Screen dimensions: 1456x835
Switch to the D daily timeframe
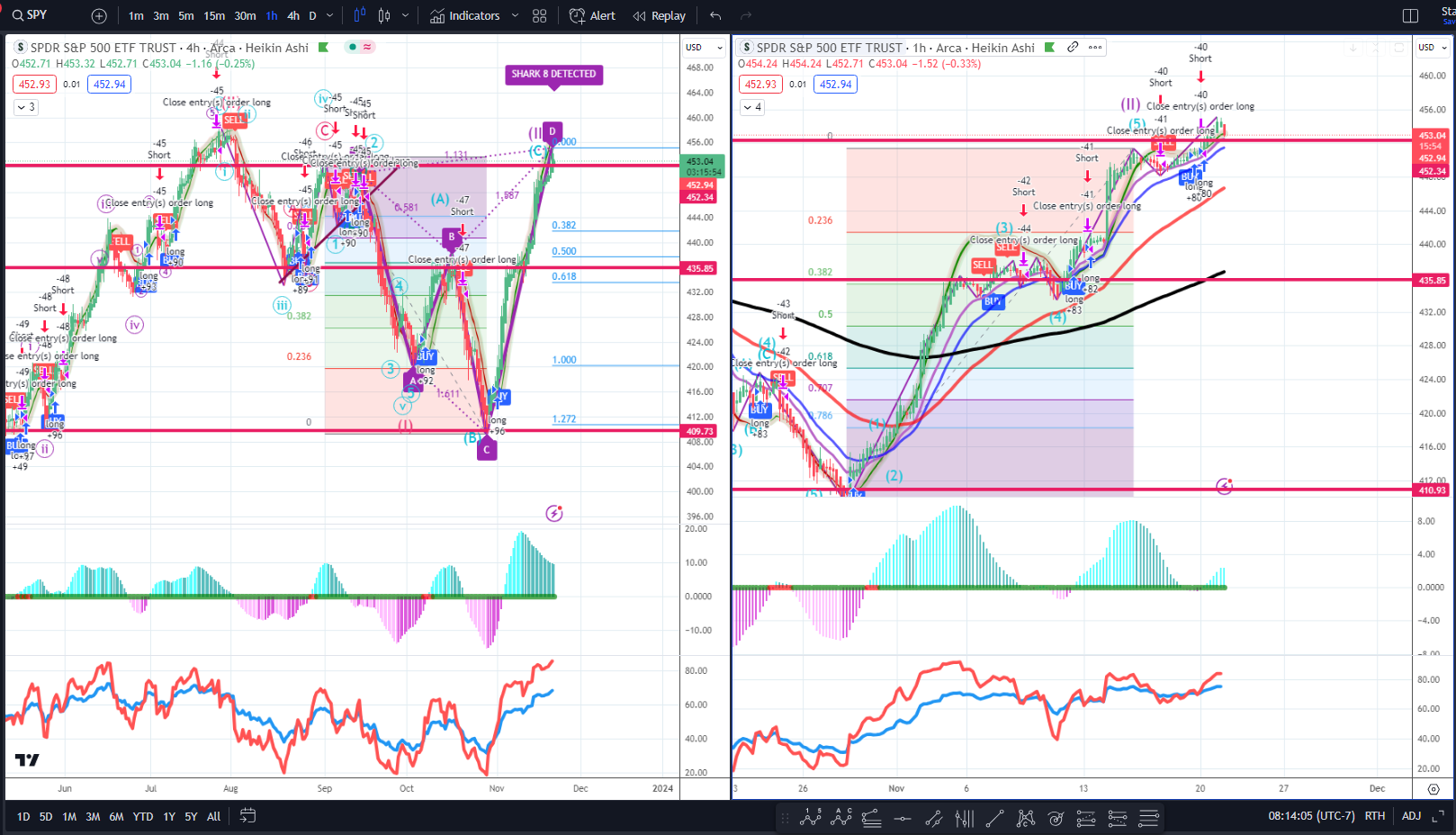click(312, 16)
